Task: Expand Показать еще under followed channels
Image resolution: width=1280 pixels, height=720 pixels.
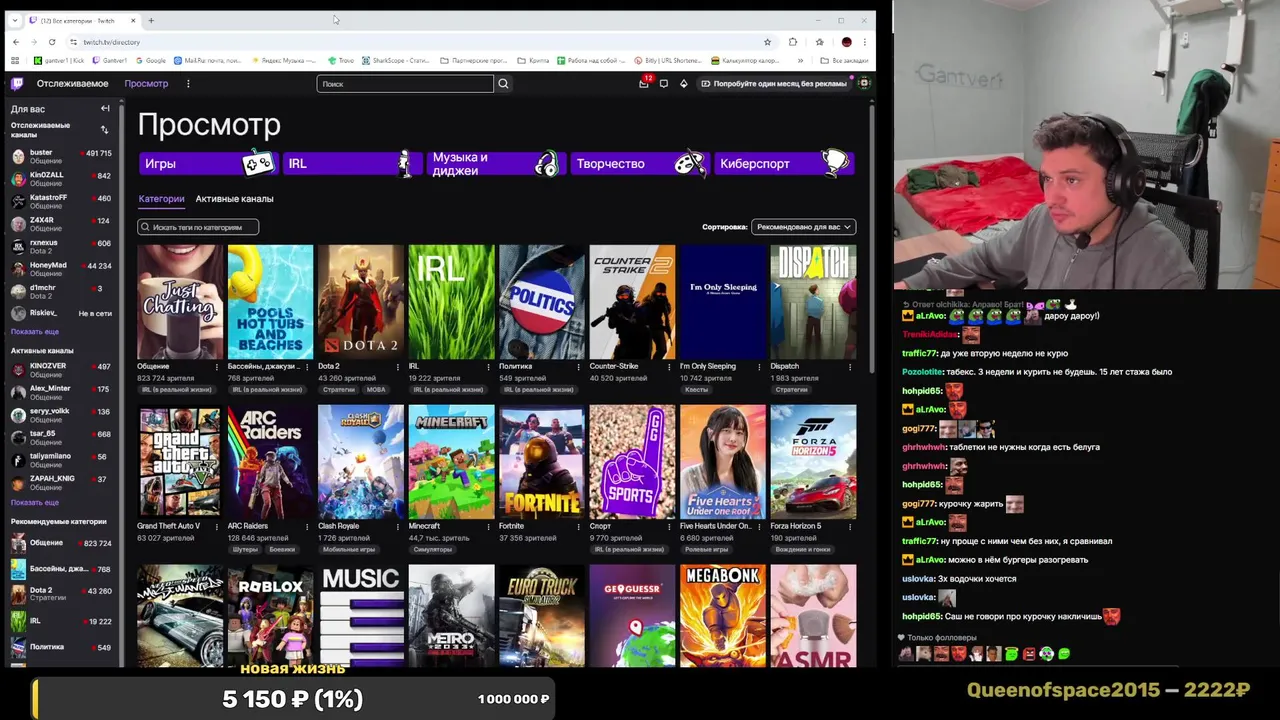Action: tap(35, 331)
